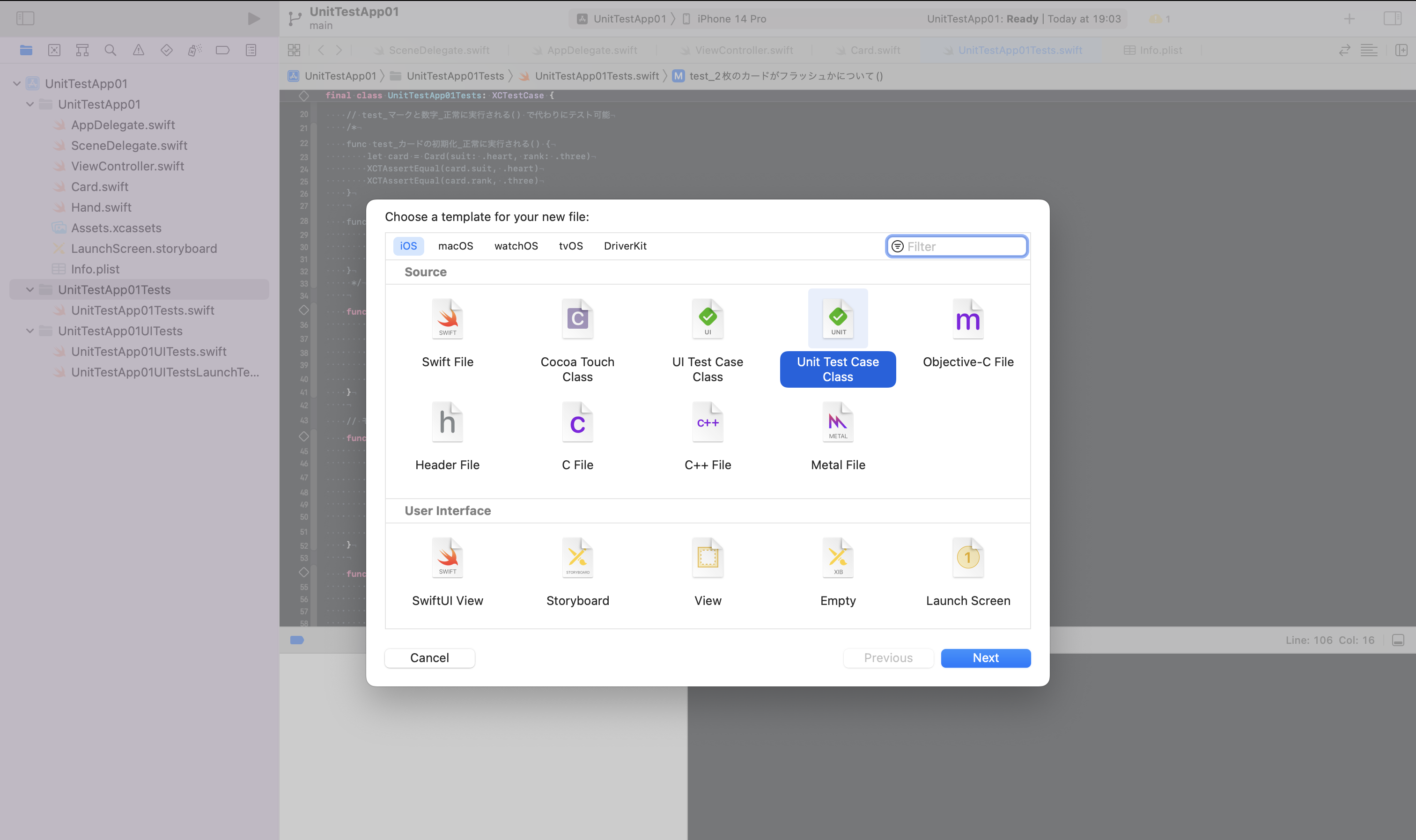Select the Unit Test Case Class template
1416x840 pixels.
click(838, 339)
